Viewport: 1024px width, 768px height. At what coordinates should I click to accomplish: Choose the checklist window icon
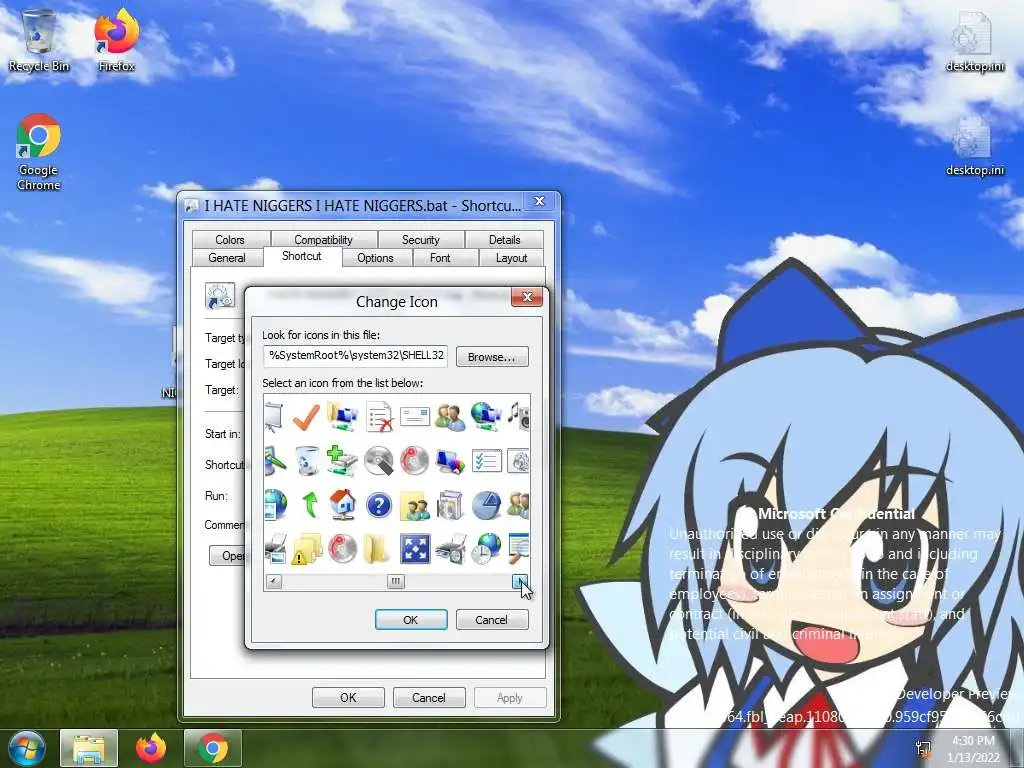click(487, 460)
